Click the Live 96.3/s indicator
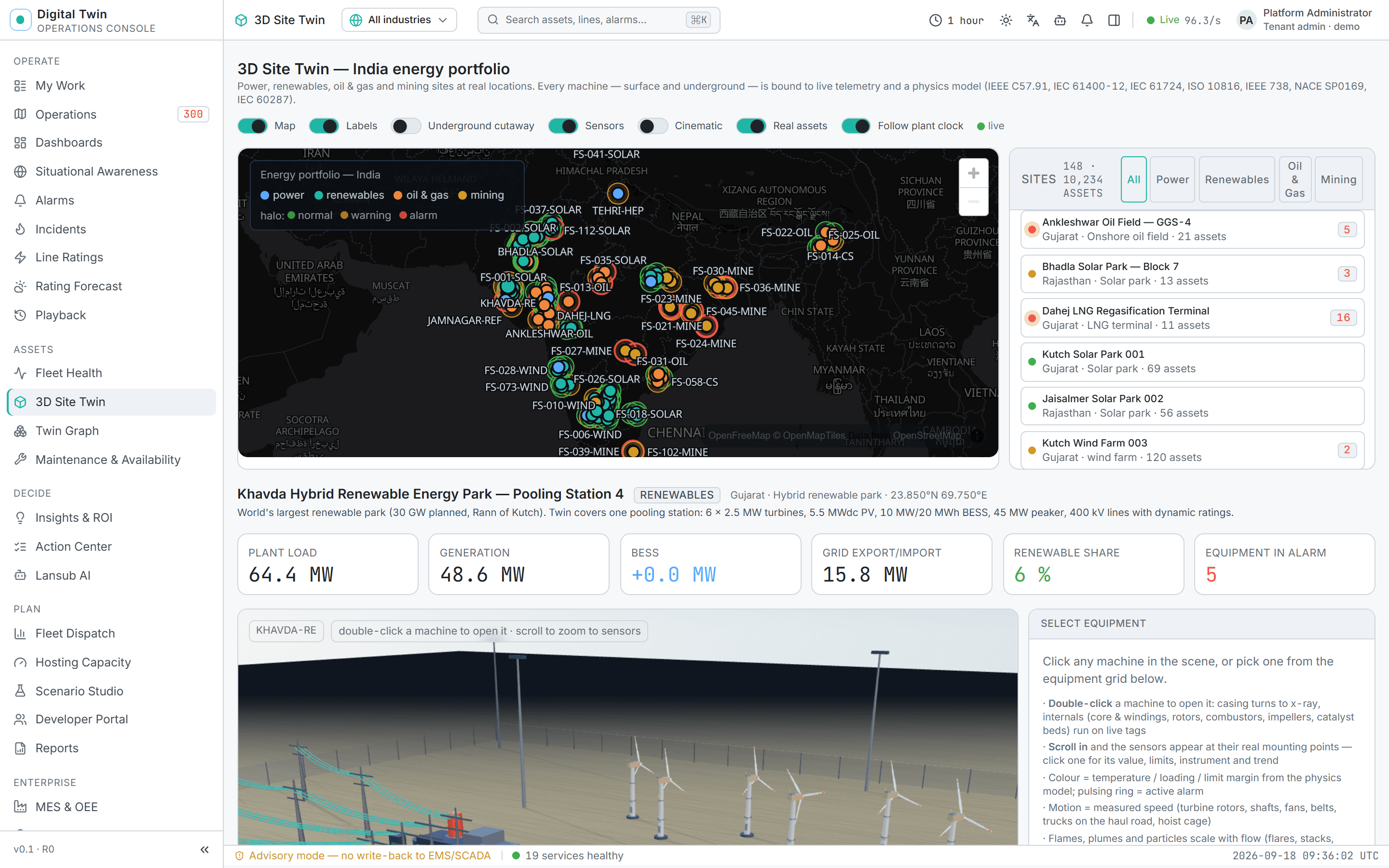Screen dimensions: 1389x868 point(1184,20)
